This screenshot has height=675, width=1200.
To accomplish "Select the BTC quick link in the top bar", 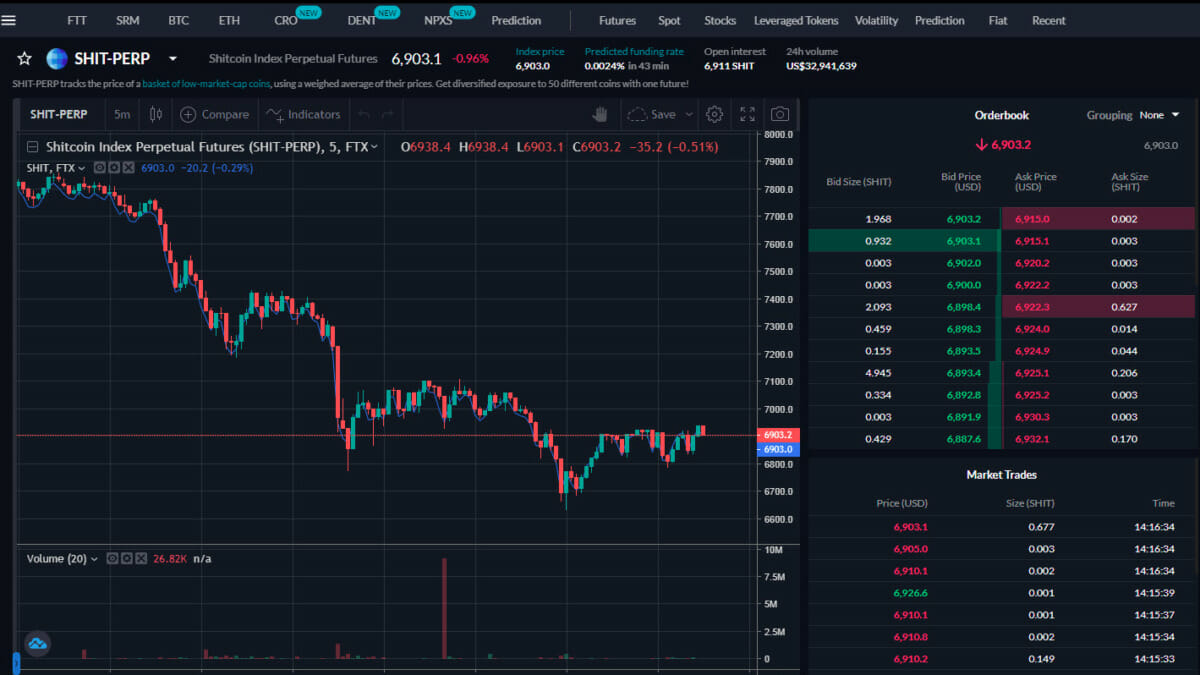I will [x=178, y=20].
